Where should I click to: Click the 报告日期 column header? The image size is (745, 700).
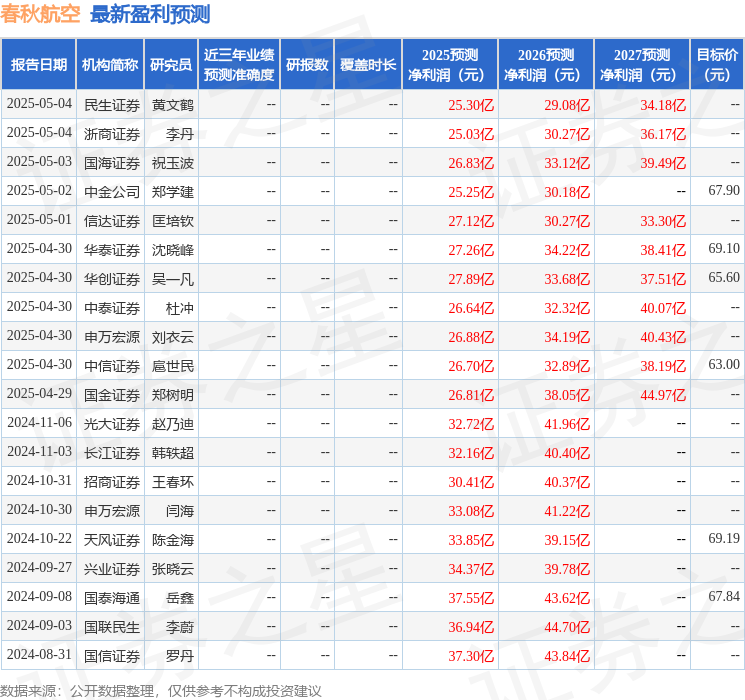click(x=39, y=65)
